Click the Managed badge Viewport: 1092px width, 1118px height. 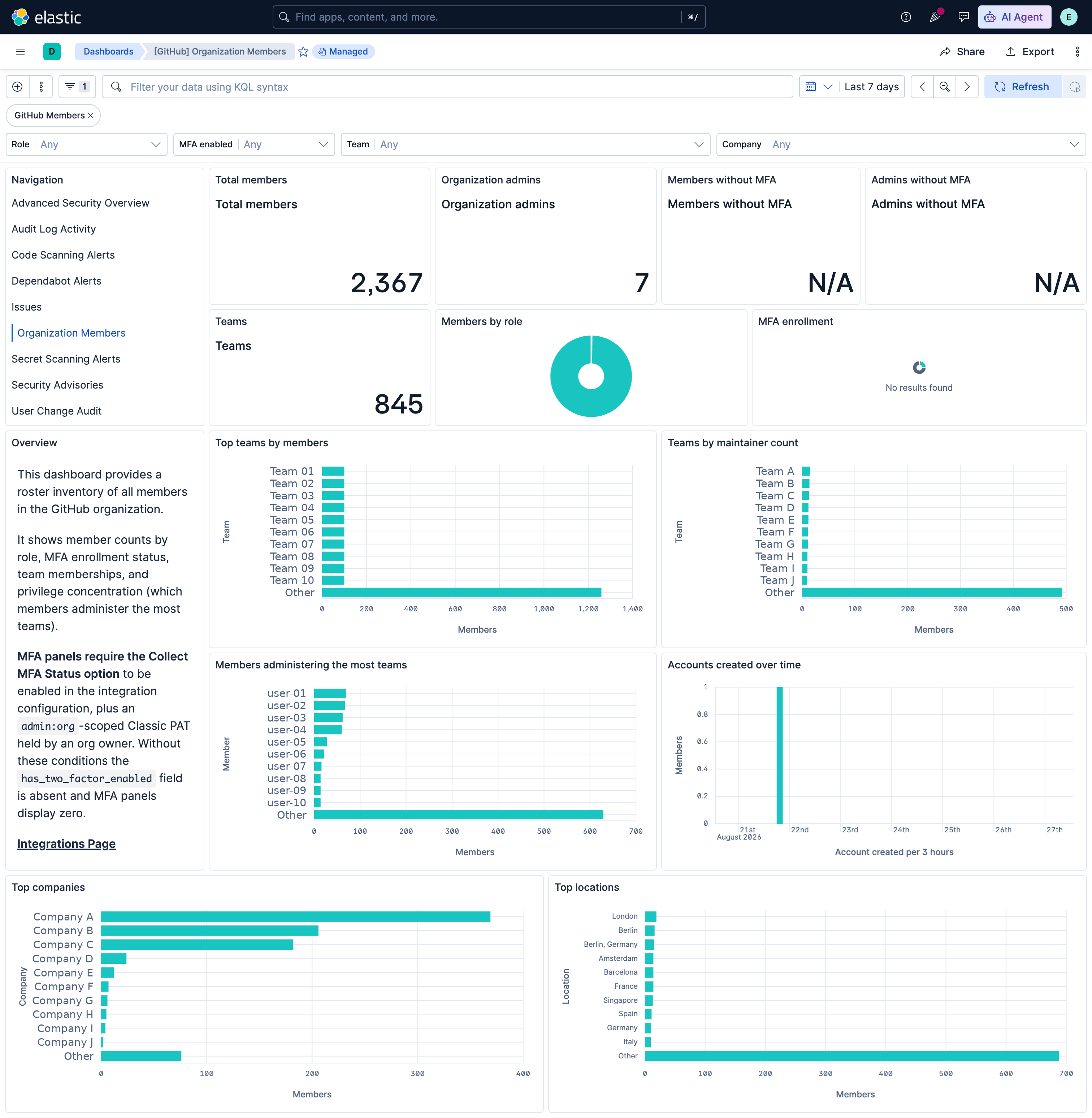click(x=343, y=52)
